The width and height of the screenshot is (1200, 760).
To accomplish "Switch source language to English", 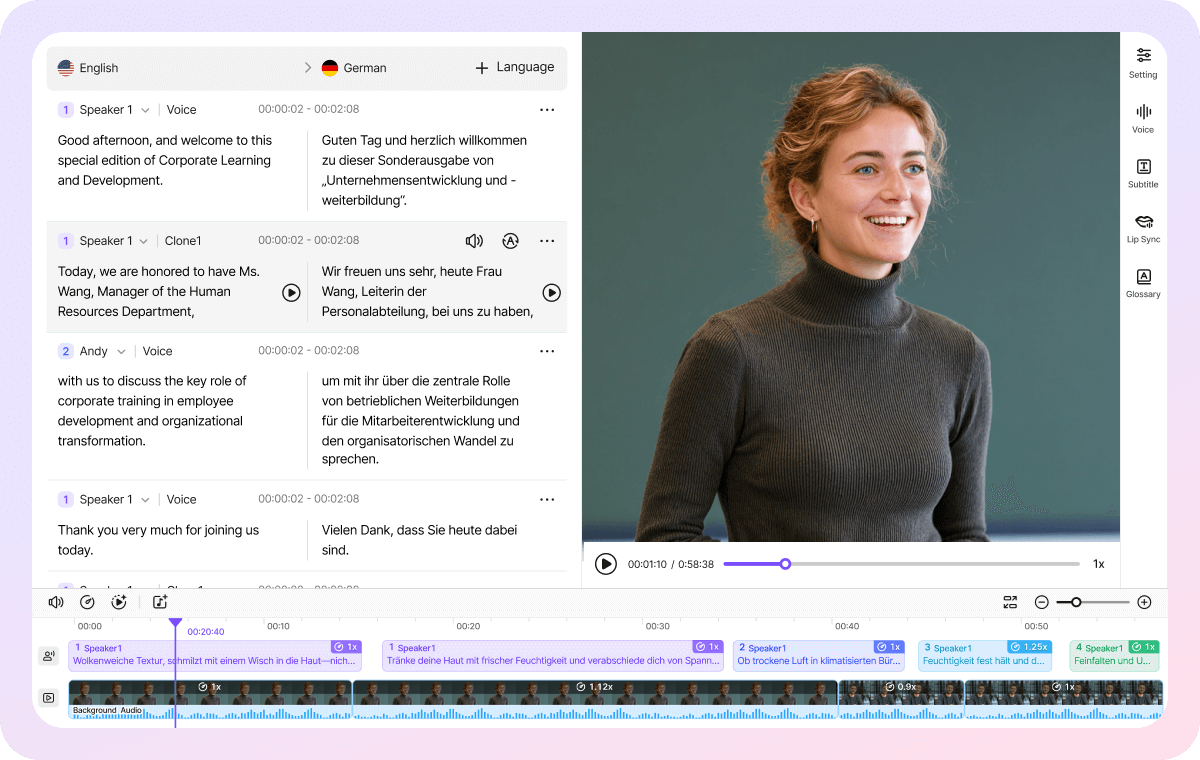I will point(88,67).
